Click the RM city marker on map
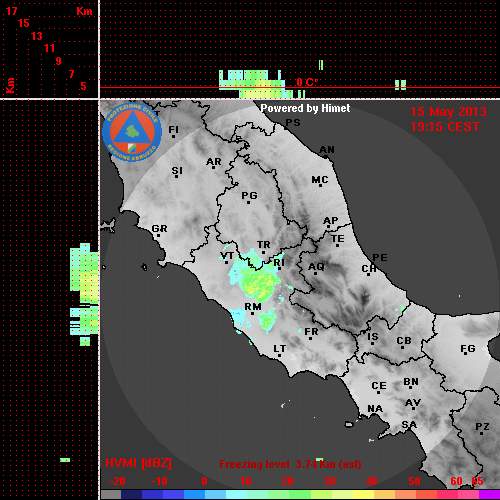 tap(253, 313)
